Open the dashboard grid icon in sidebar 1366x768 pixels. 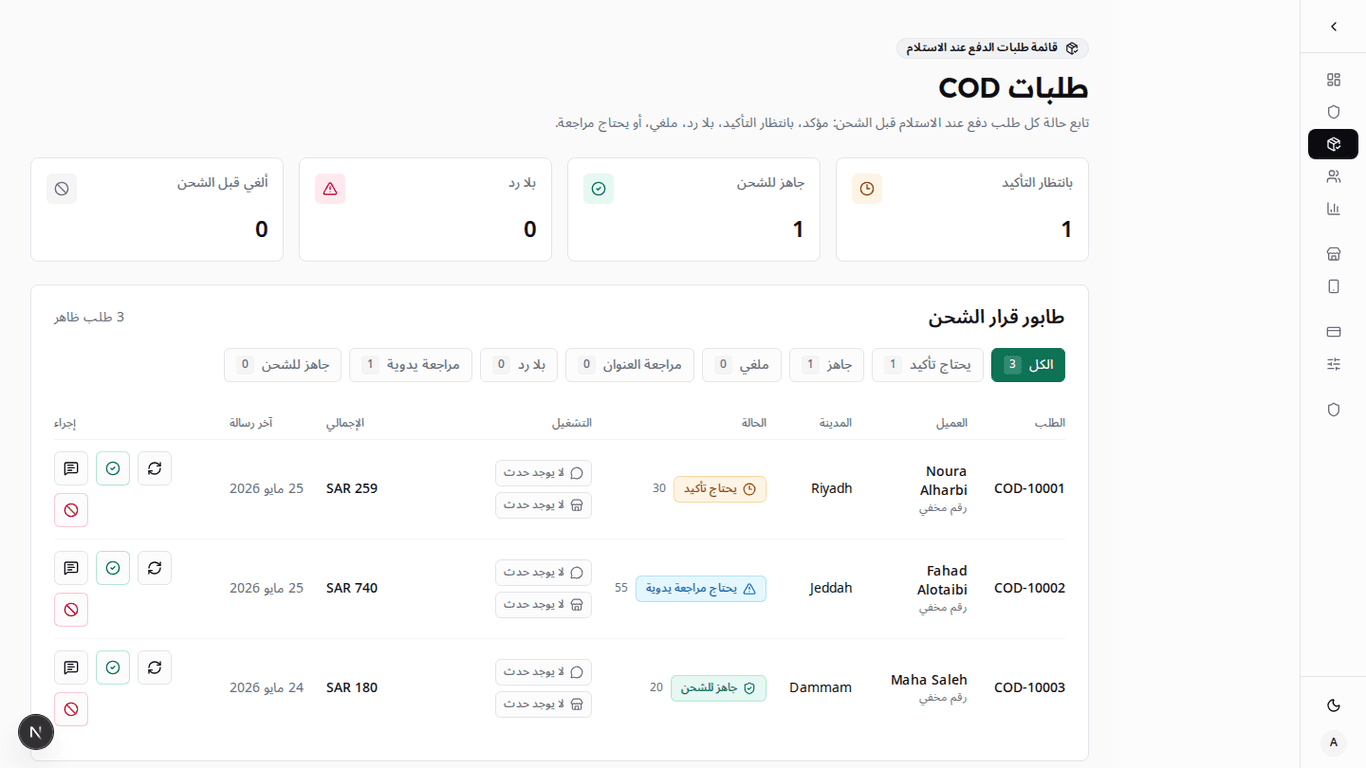tap(1333, 79)
